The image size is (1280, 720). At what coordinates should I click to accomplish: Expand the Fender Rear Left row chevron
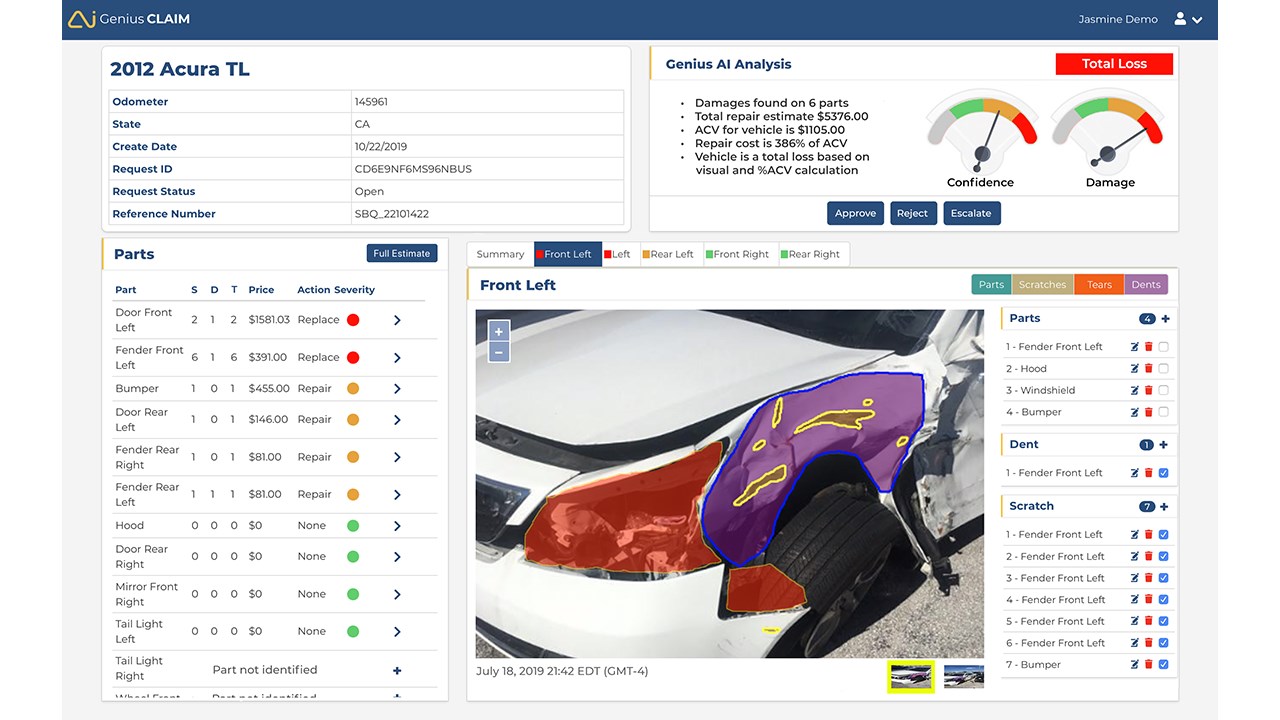point(397,495)
